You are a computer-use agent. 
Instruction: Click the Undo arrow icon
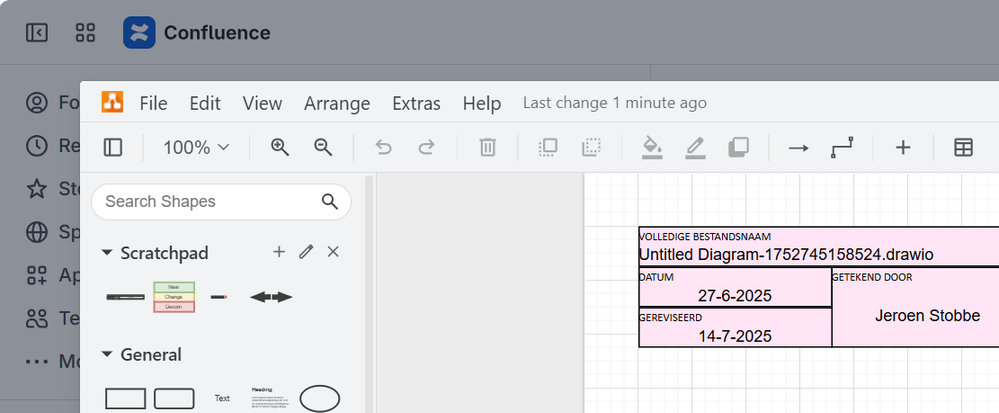coord(383,148)
